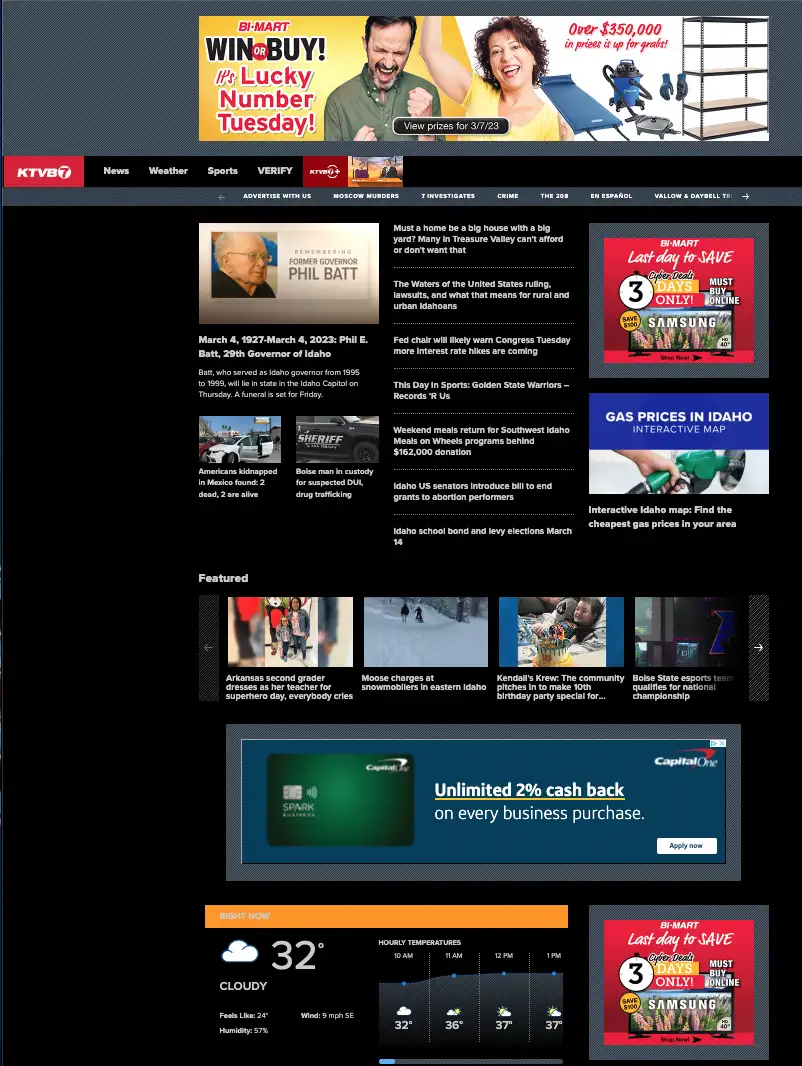Screen dimensions: 802x1066
Task: Click the hourly temperatures scrollbar handle
Action: tap(387, 1061)
